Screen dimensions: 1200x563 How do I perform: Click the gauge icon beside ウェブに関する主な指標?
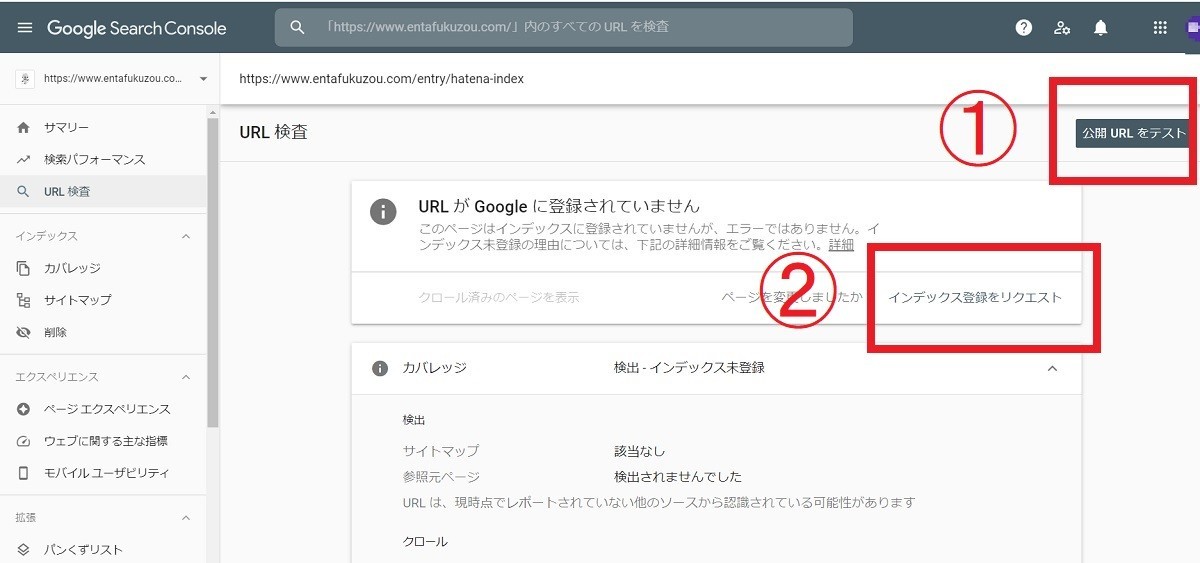24,441
